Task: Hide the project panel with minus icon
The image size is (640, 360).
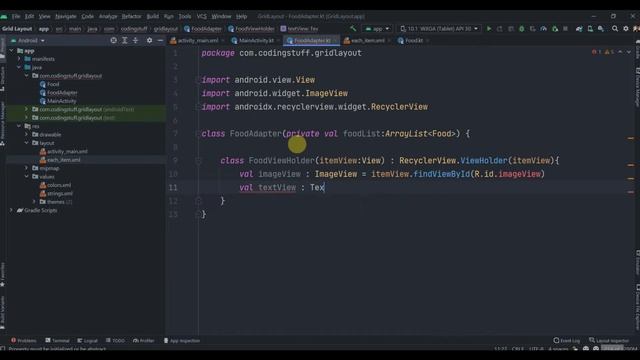Action: (x=160, y=40)
